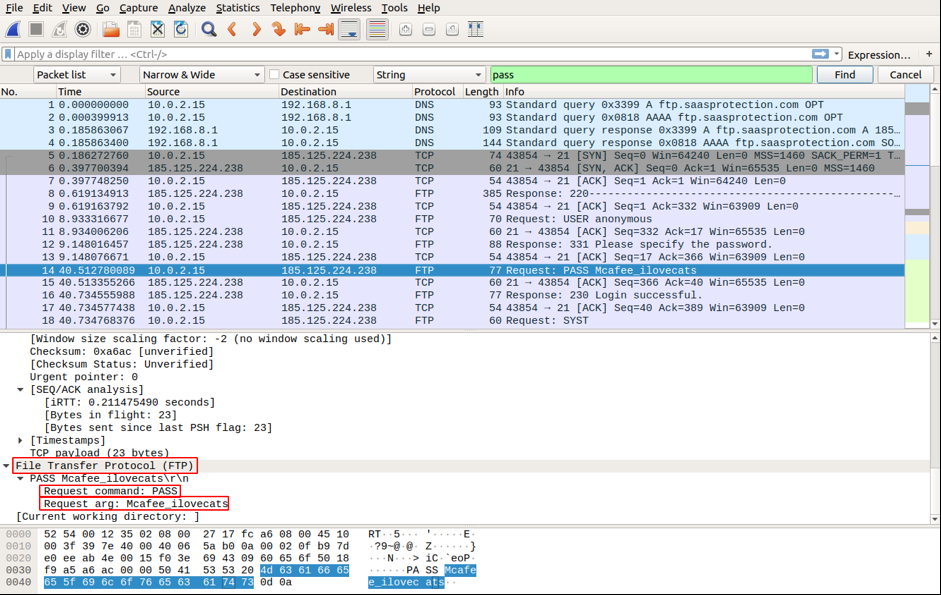Viewport: 941px width, 595px height.
Task: Open the Analyze menu
Action: click(x=187, y=8)
